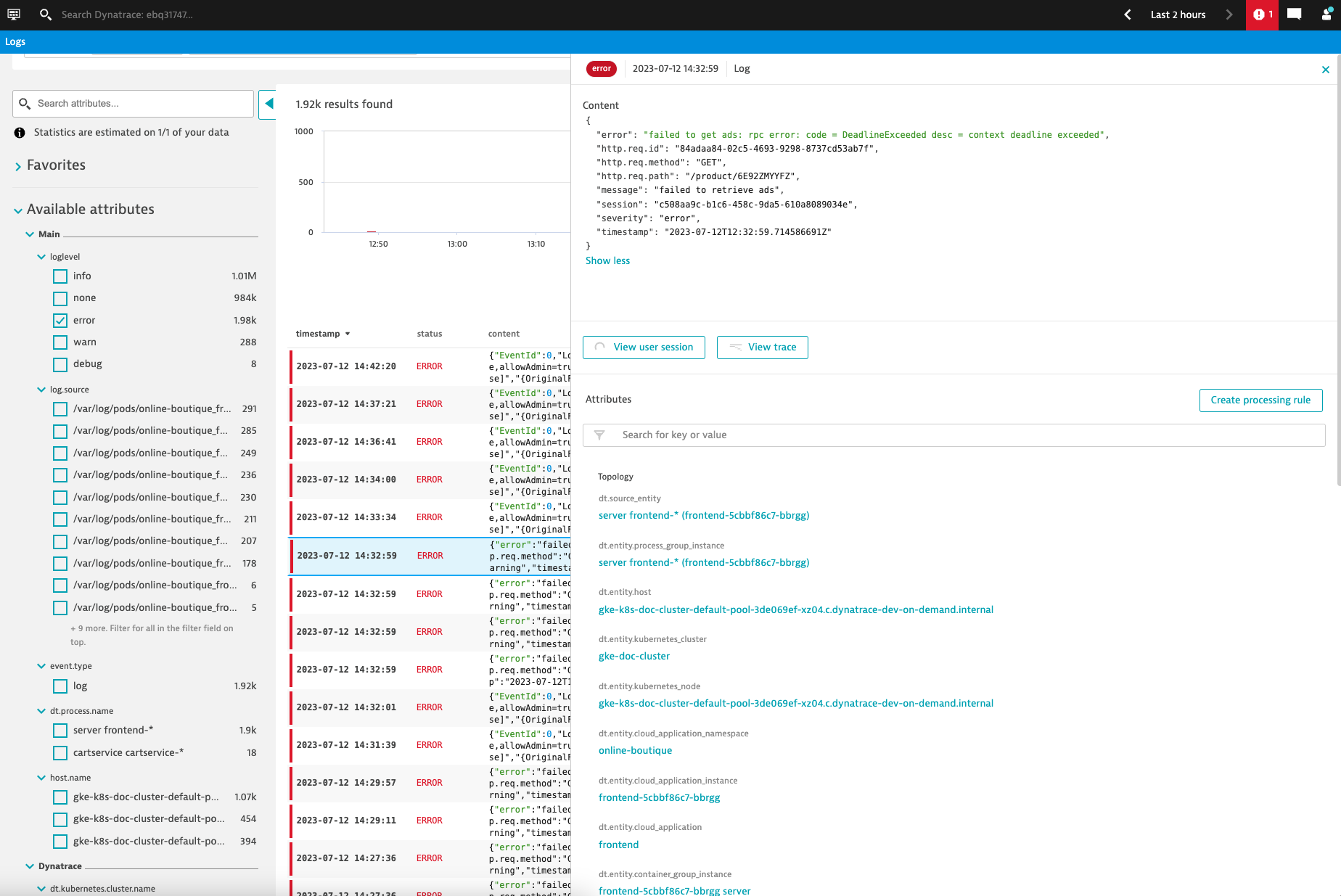
Task: Select the log row at 14:29:57
Action: pyautogui.click(x=430, y=784)
